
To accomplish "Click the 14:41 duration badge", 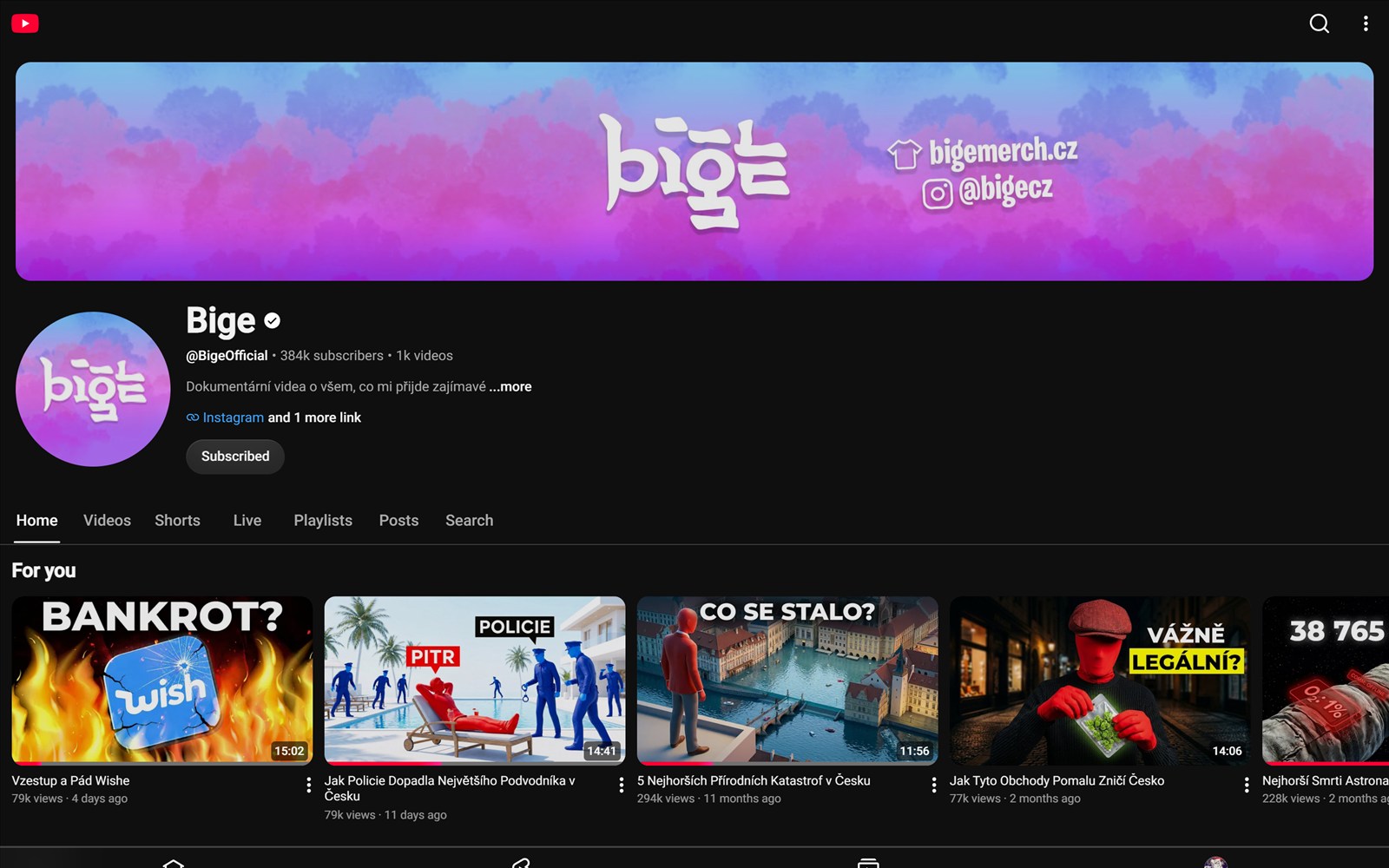I will 602,751.
